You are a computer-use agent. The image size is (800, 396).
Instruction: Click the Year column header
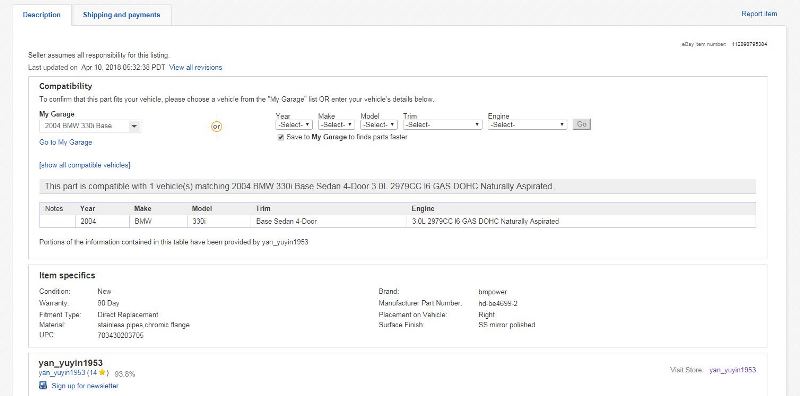click(88, 209)
